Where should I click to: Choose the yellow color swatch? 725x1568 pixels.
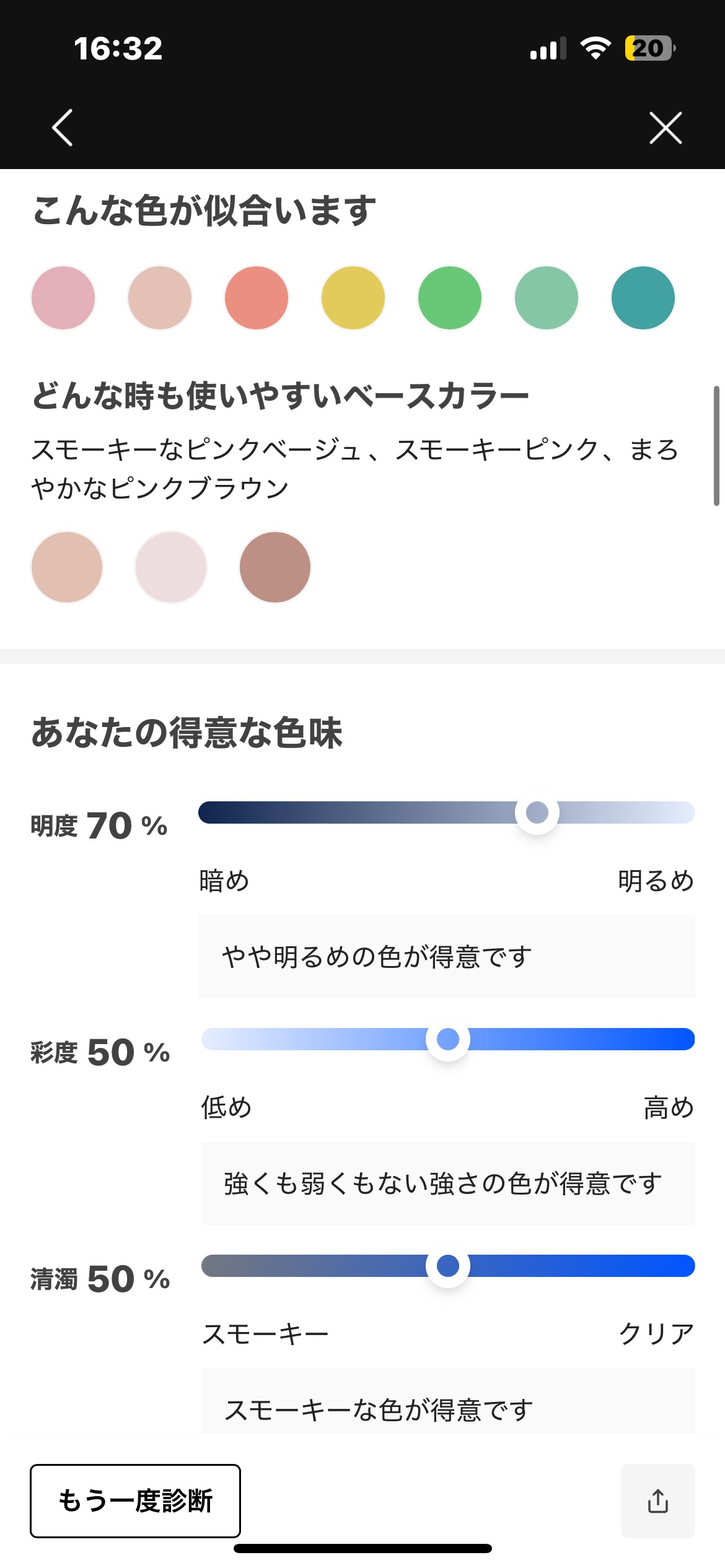pyautogui.click(x=353, y=298)
